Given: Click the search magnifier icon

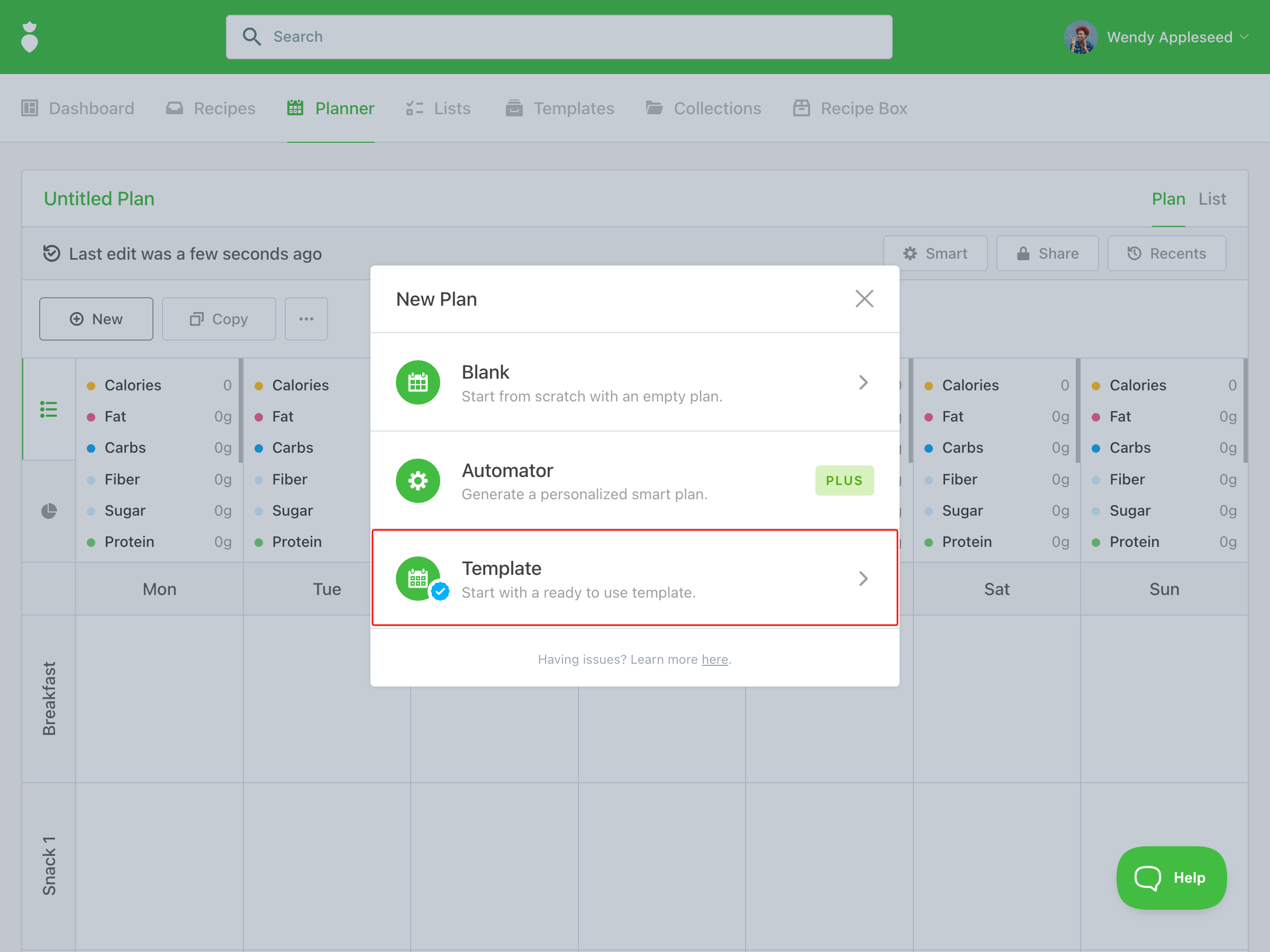Looking at the screenshot, I should (251, 36).
